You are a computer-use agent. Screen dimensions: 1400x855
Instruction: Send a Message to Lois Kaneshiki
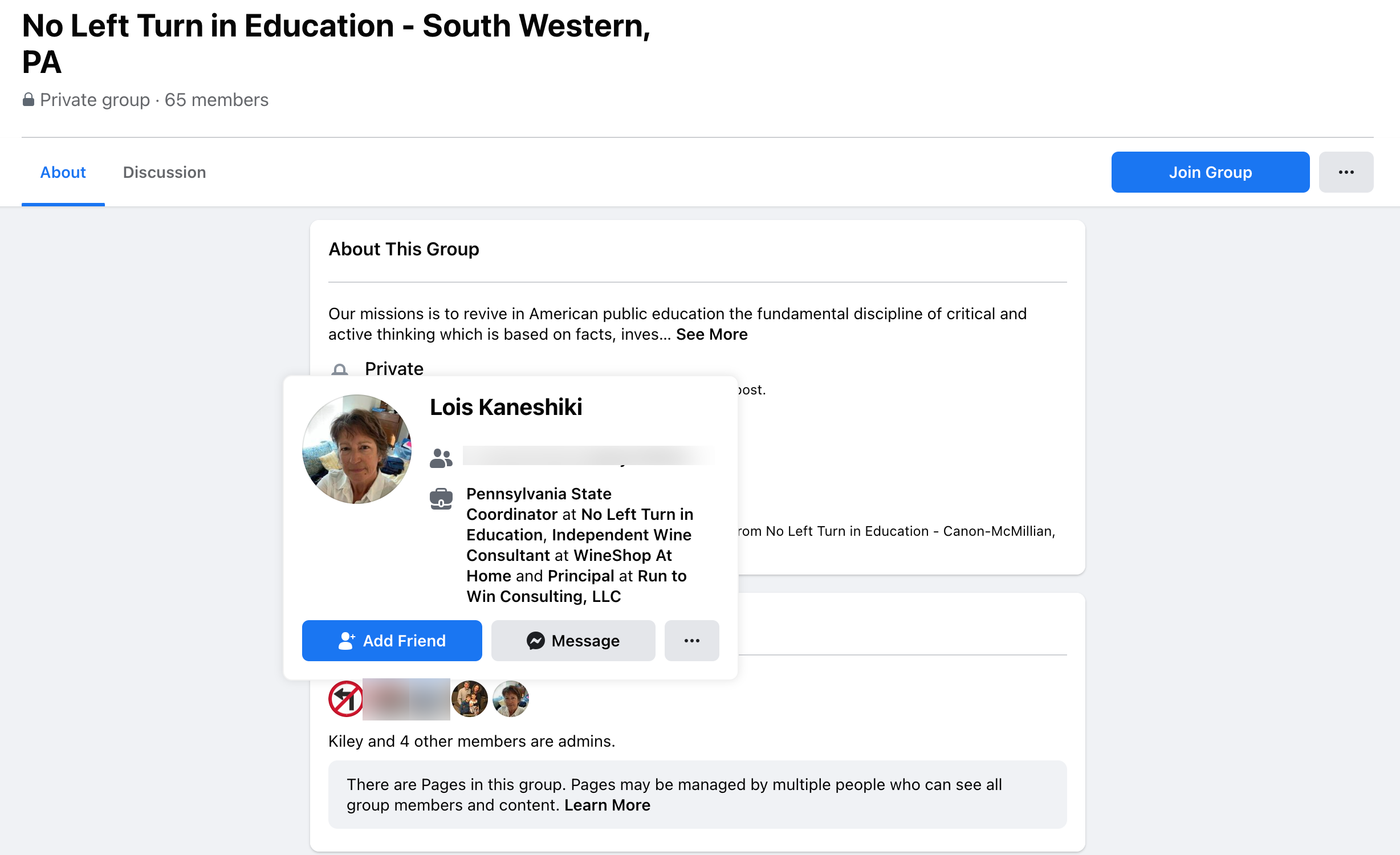(x=573, y=641)
